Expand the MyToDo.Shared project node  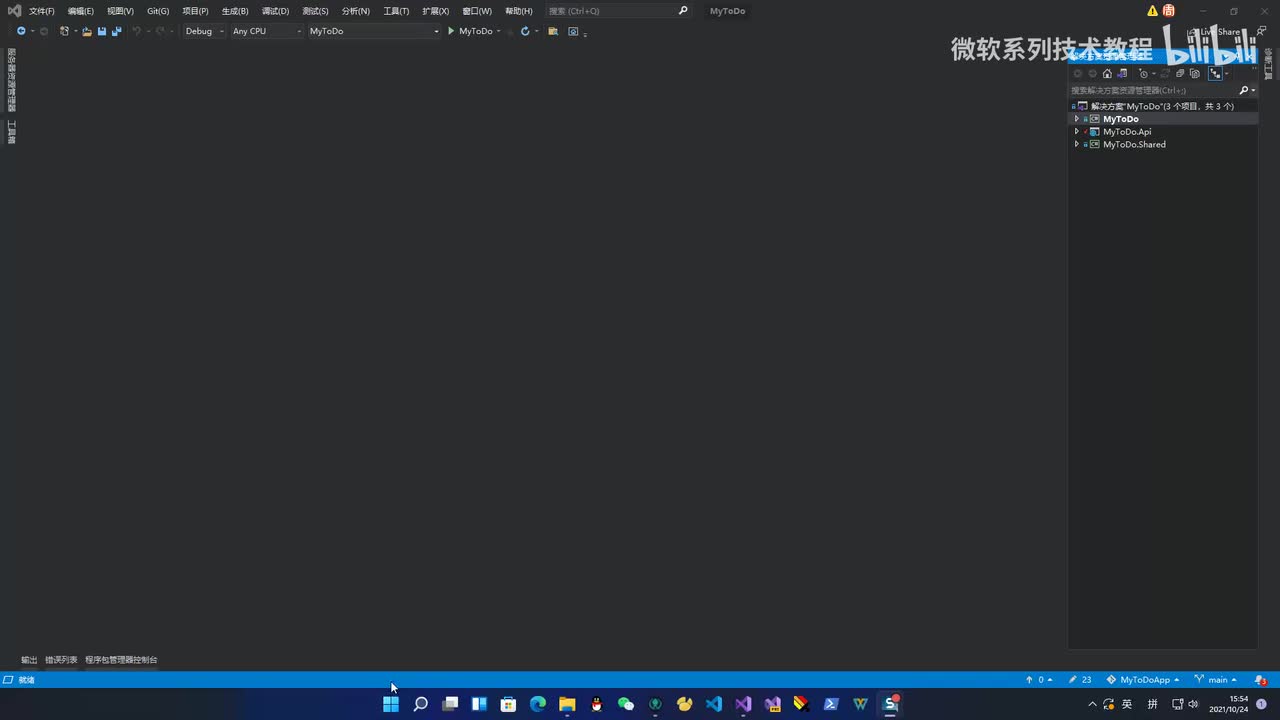1076,145
